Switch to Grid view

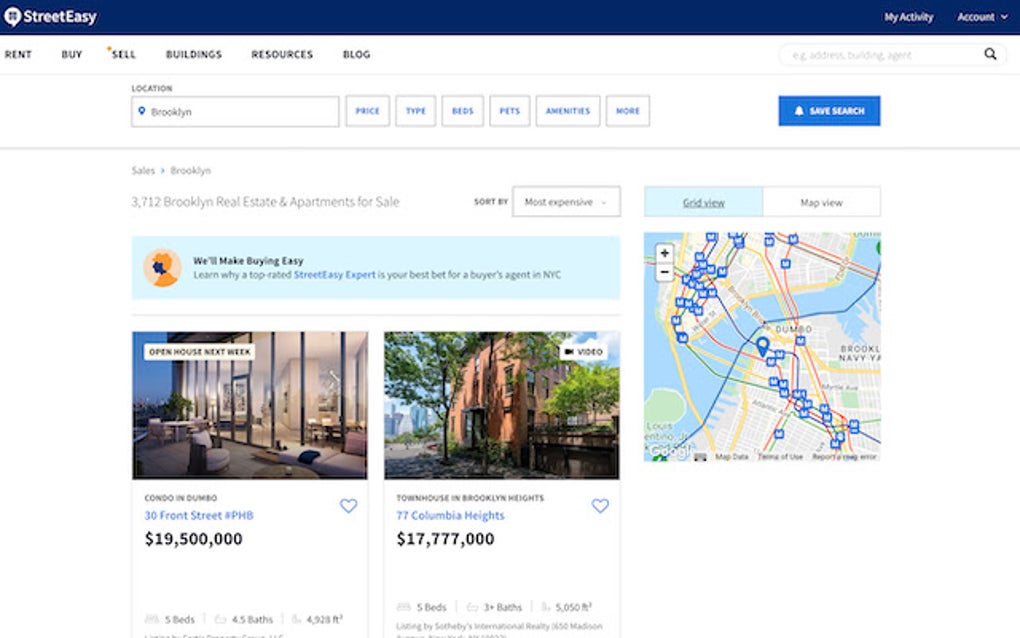703,202
